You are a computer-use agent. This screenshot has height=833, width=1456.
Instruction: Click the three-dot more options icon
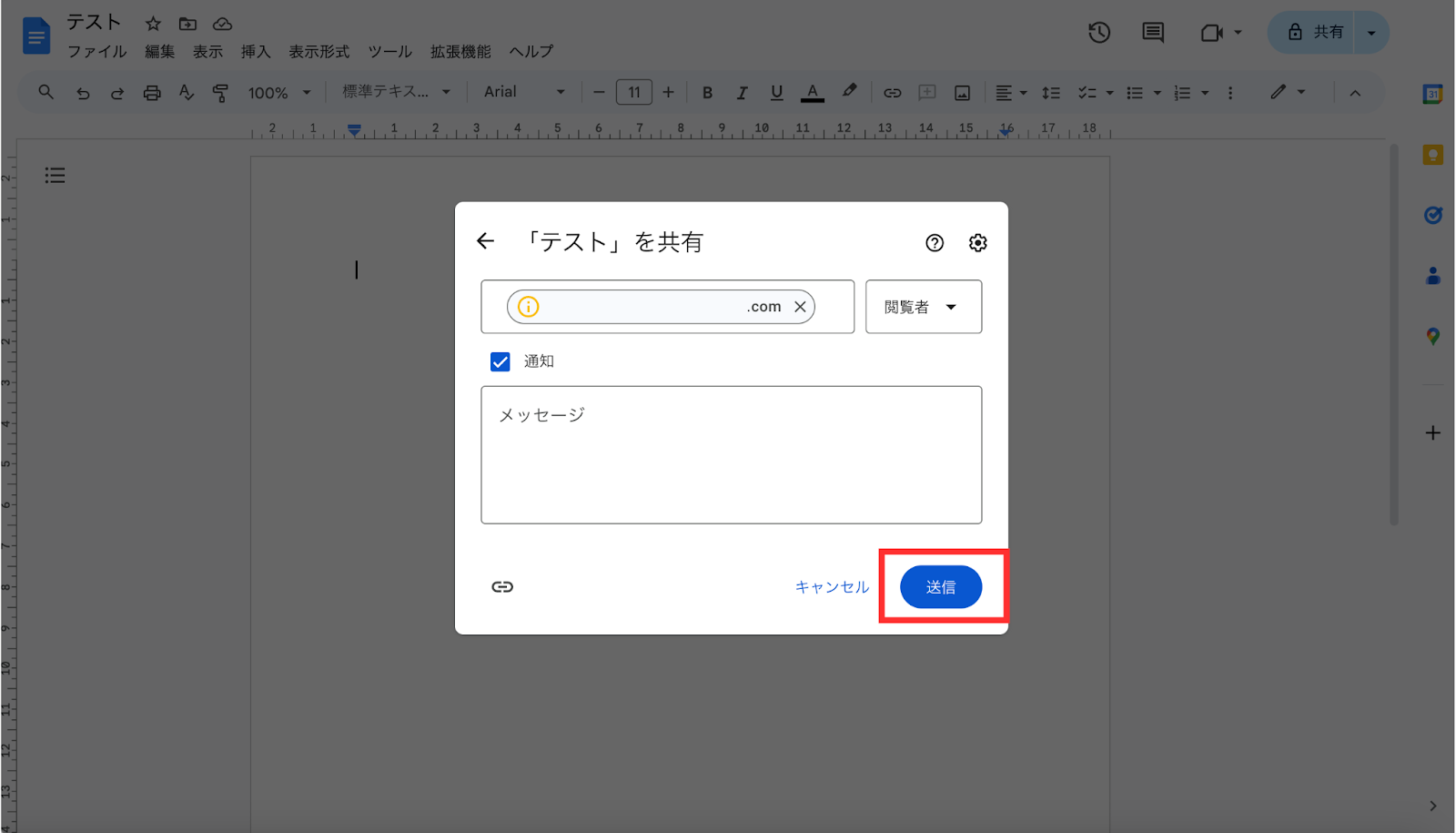[x=1230, y=93]
